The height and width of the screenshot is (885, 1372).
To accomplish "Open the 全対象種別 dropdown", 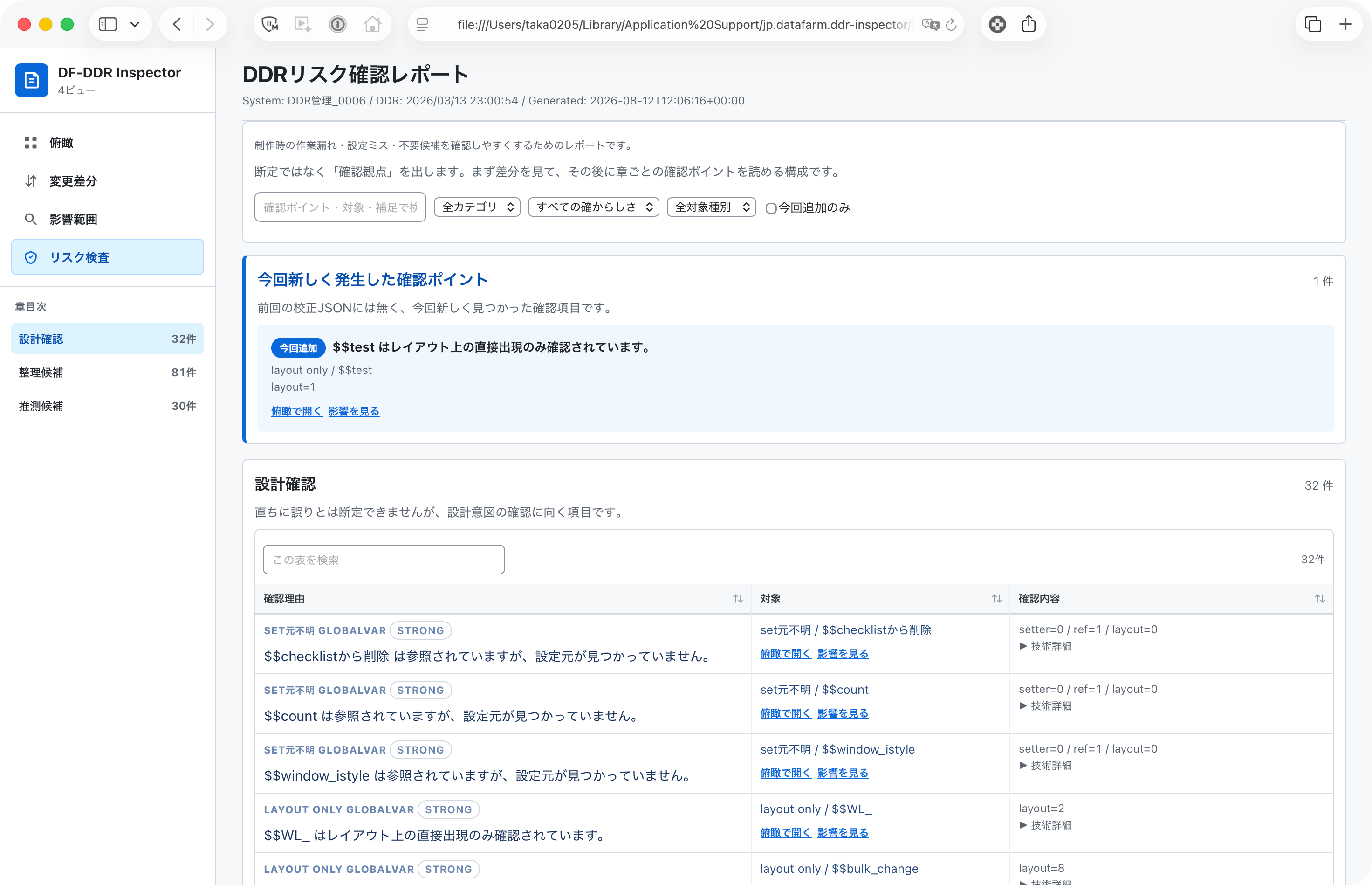I will pyautogui.click(x=711, y=207).
